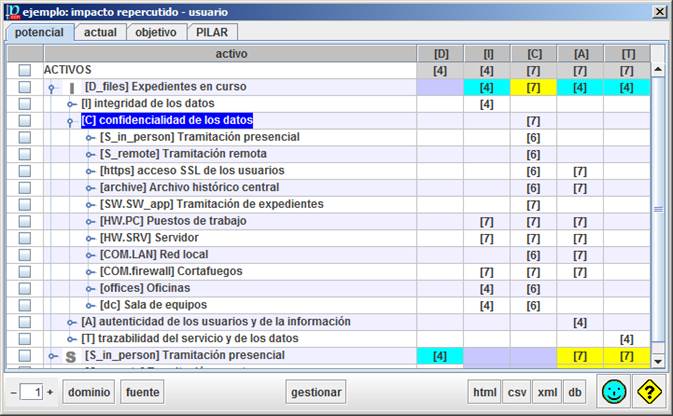Expand the trazabilidad del servicio node
673x416 pixels.
71,339
